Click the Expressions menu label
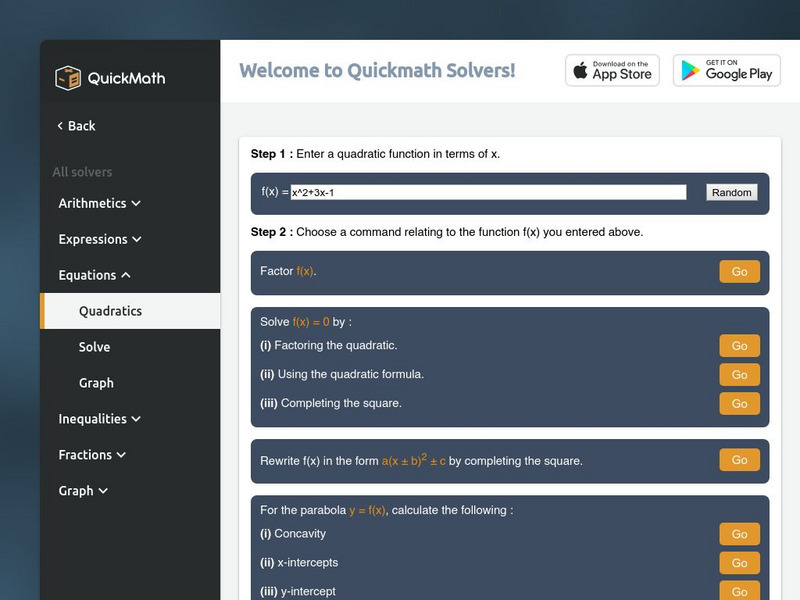This screenshot has width=800, height=600. coord(93,239)
